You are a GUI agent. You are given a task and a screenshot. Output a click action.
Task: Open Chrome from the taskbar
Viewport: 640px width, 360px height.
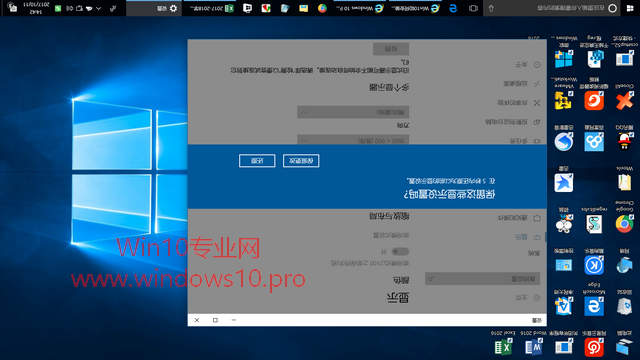(322, 8)
